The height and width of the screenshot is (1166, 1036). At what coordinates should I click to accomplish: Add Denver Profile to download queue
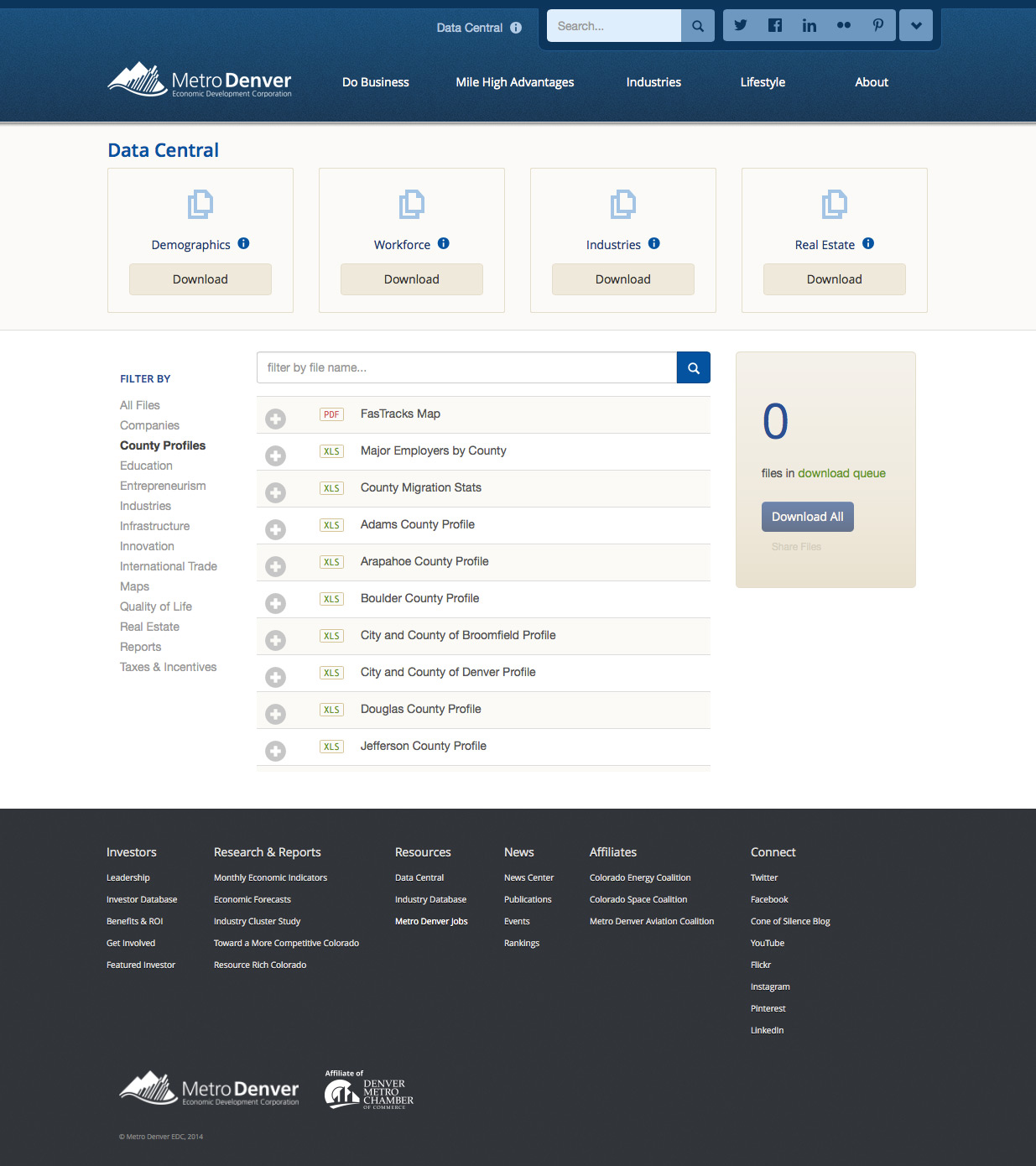tap(275, 677)
